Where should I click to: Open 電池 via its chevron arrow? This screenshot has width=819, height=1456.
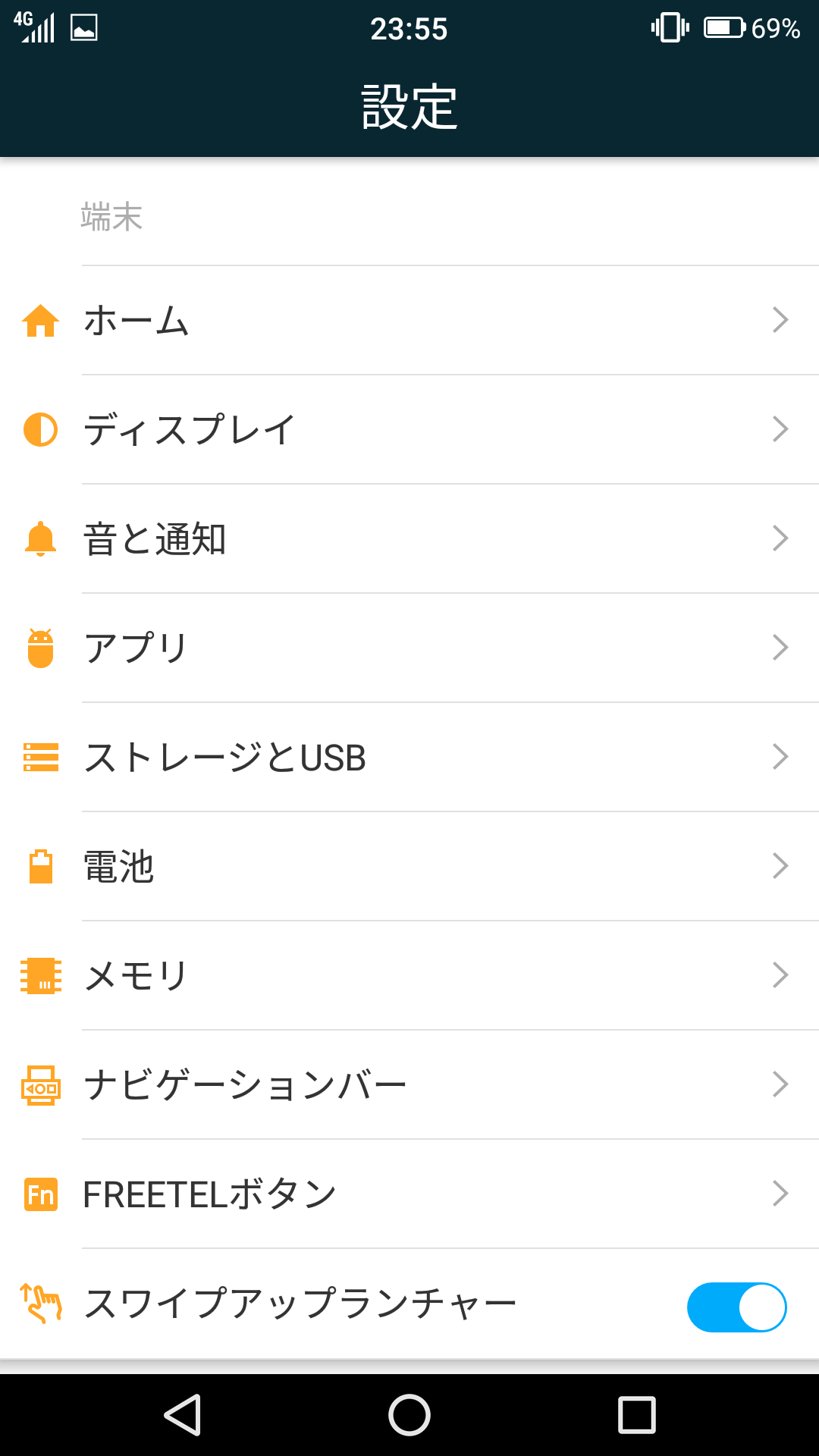click(x=780, y=866)
